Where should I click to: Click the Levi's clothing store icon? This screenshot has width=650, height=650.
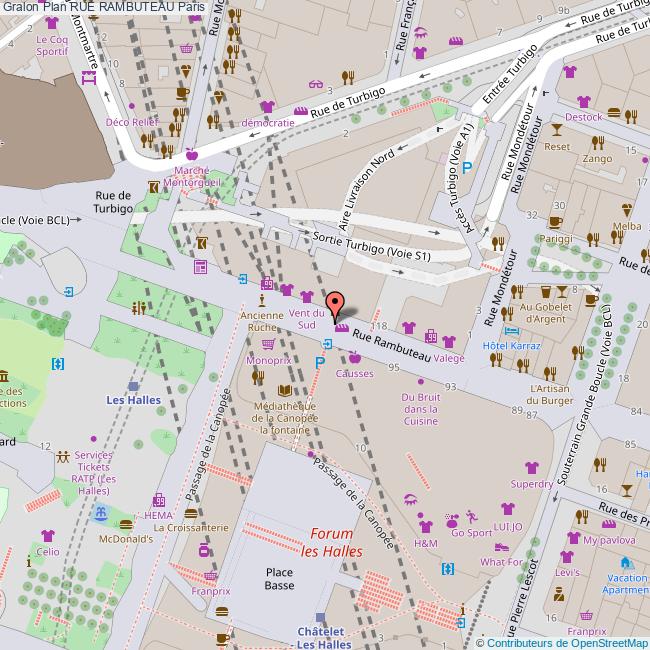click(x=568, y=556)
